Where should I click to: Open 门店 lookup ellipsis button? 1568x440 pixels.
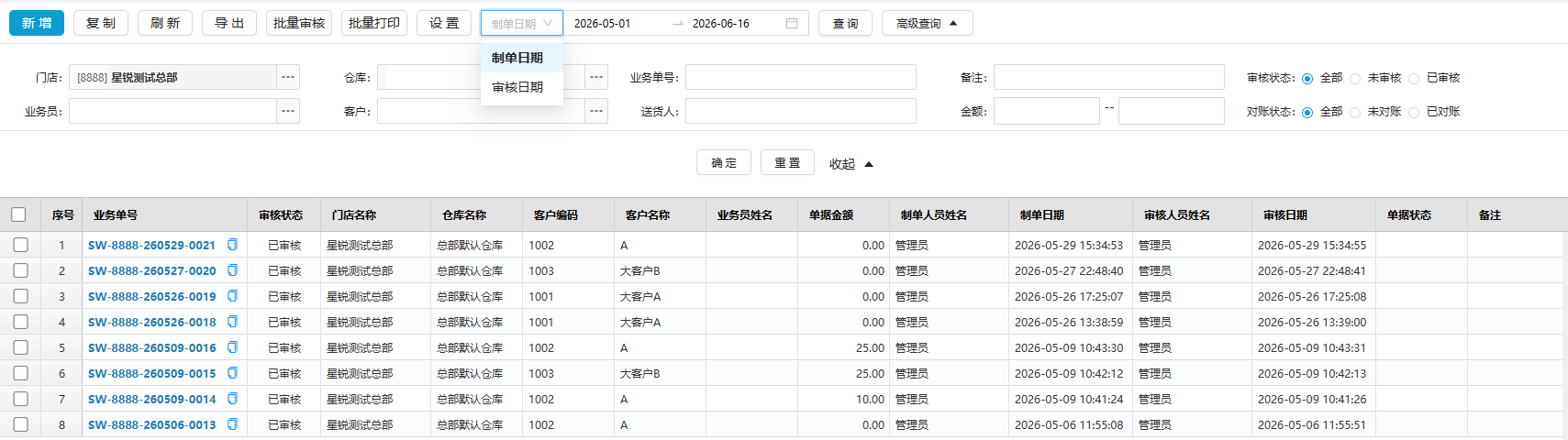[288, 77]
